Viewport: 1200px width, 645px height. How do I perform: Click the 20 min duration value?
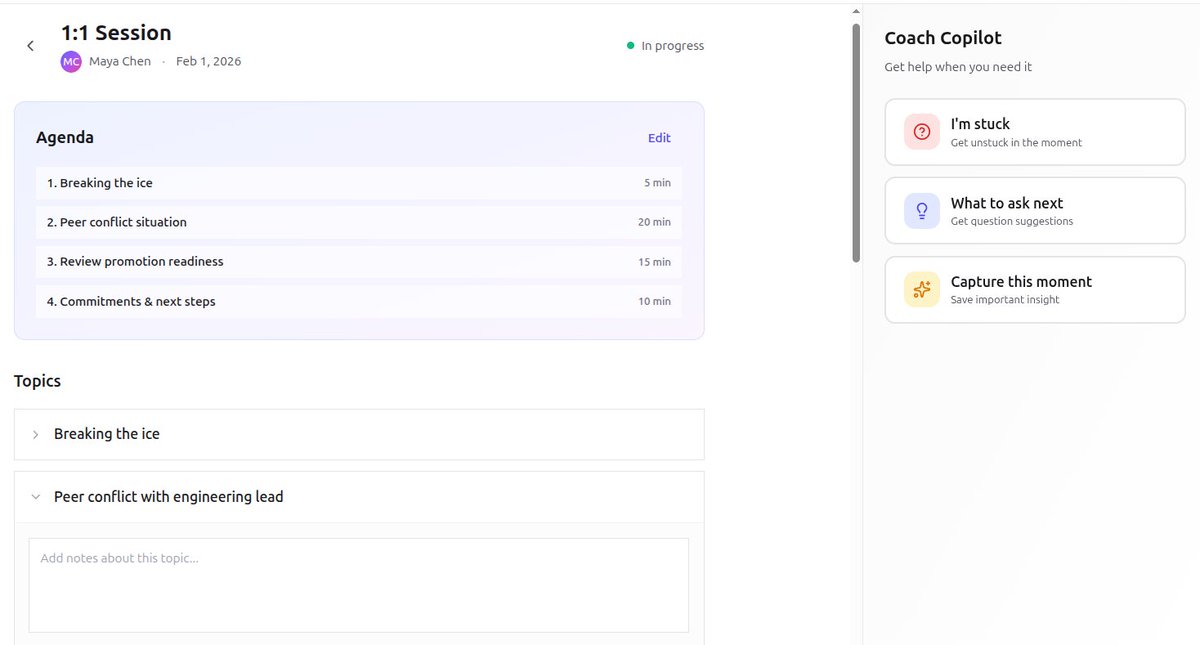coord(654,222)
